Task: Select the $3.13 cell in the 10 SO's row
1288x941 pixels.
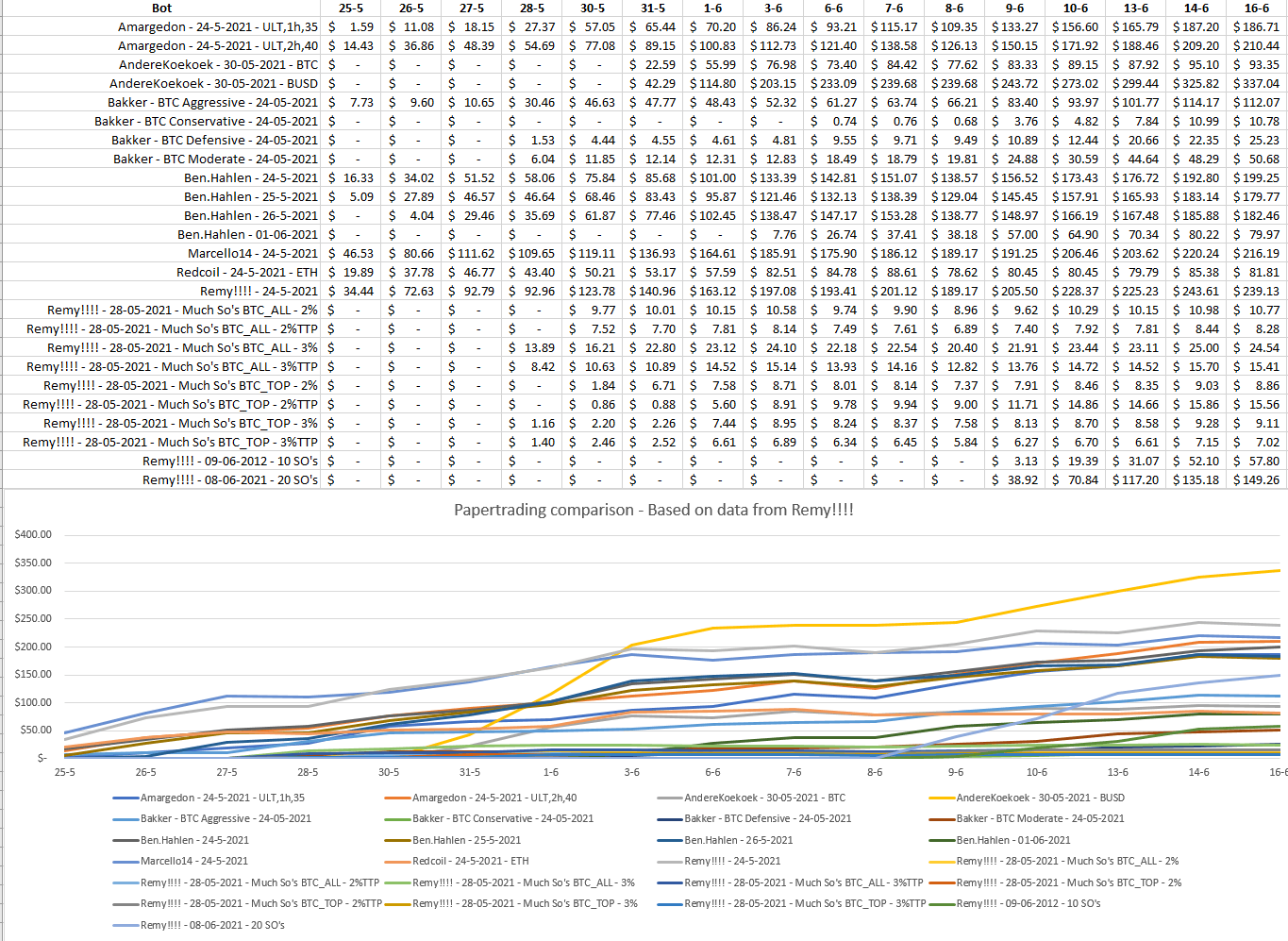Action: coord(1015,462)
